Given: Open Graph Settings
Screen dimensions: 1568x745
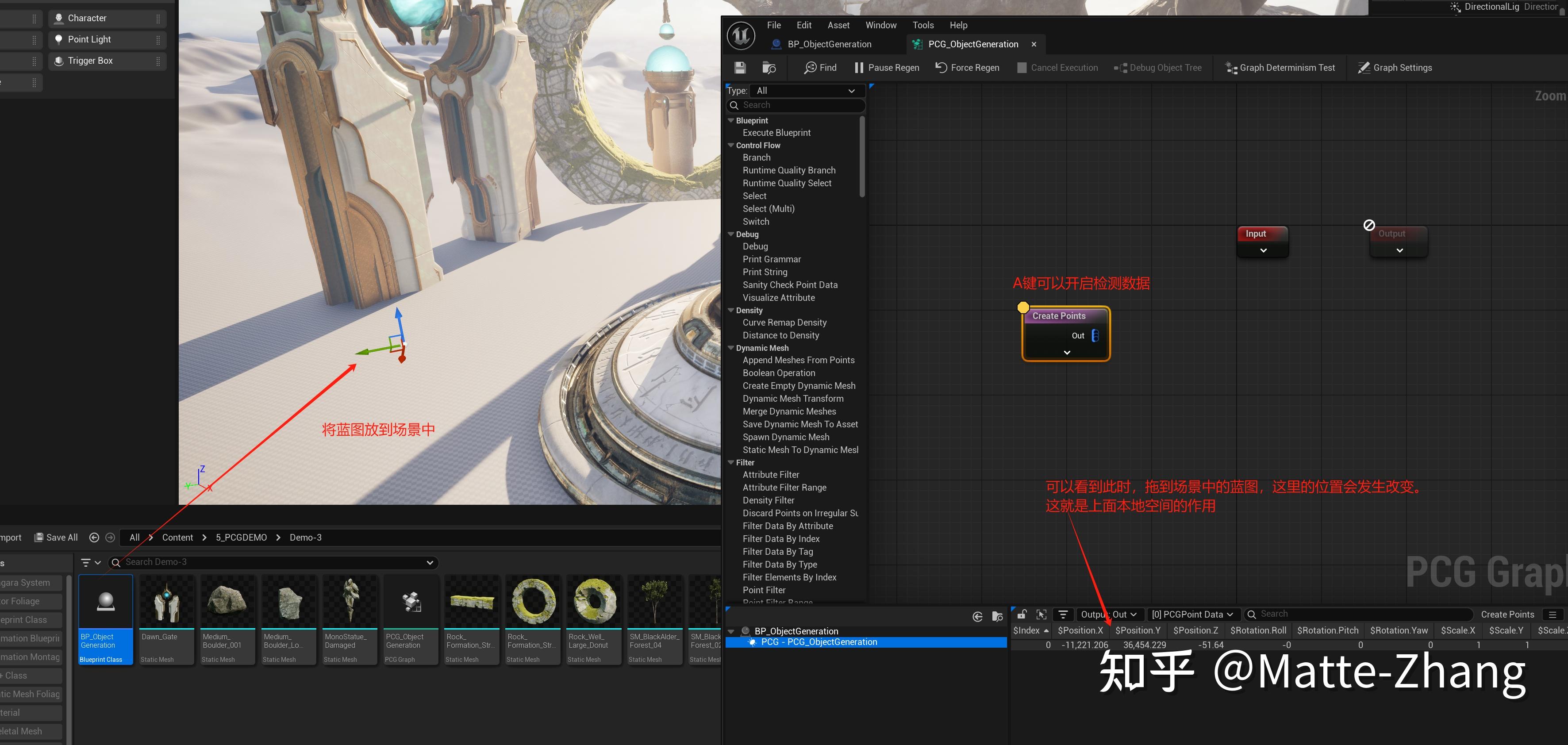Looking at the screenshot, I should click(x=1395, y=68).
